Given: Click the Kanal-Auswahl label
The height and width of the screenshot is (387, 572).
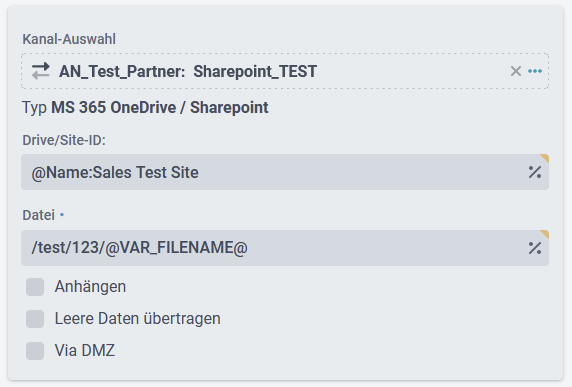Looking at the screenshot, I should (69, 39).
